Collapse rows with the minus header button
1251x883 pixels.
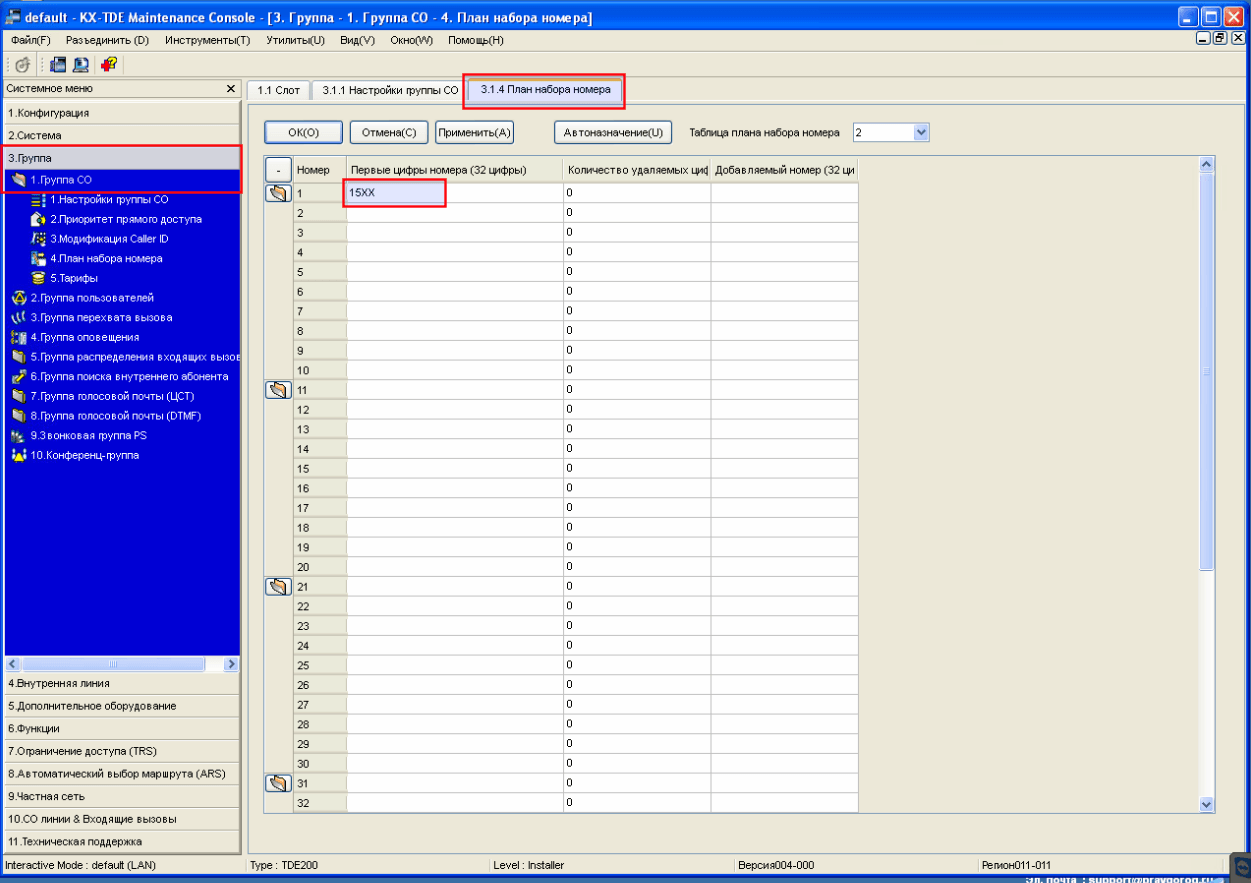coord(278,169)
